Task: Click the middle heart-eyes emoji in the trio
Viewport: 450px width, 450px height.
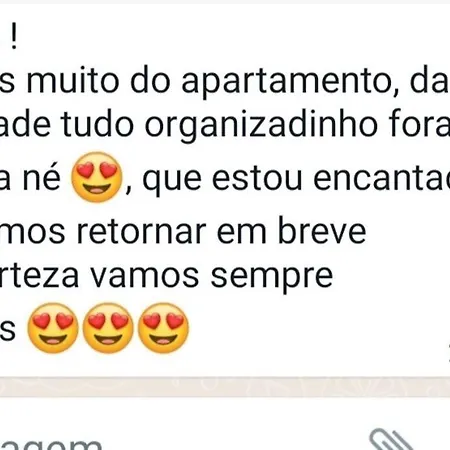Action: pyautogui.click(x=108, y=328)
